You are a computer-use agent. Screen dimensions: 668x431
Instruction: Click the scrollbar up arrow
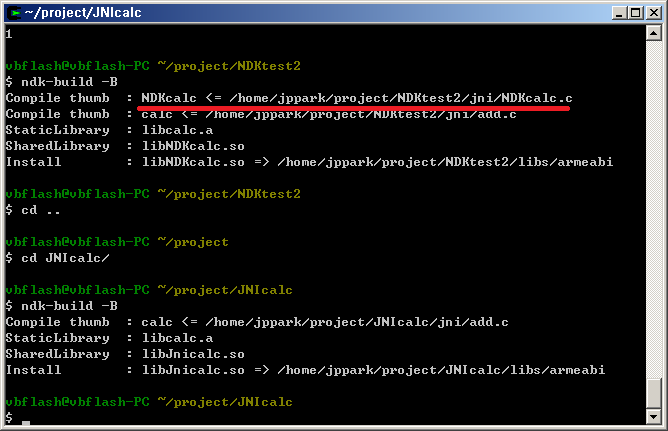[654, 33]
